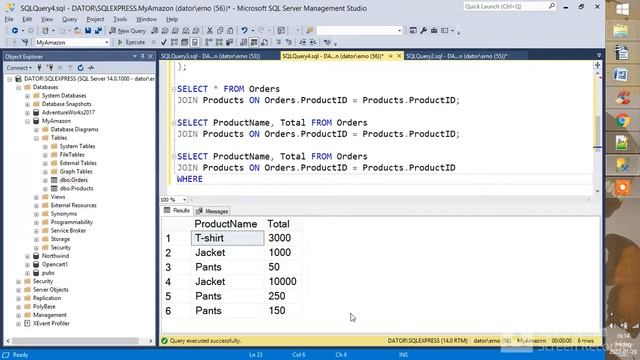This screenshot has height=360, width=640.
Task: Open Google Chrome from desktop sidebar
Action: pyautogui.click(x=622, y=121)
